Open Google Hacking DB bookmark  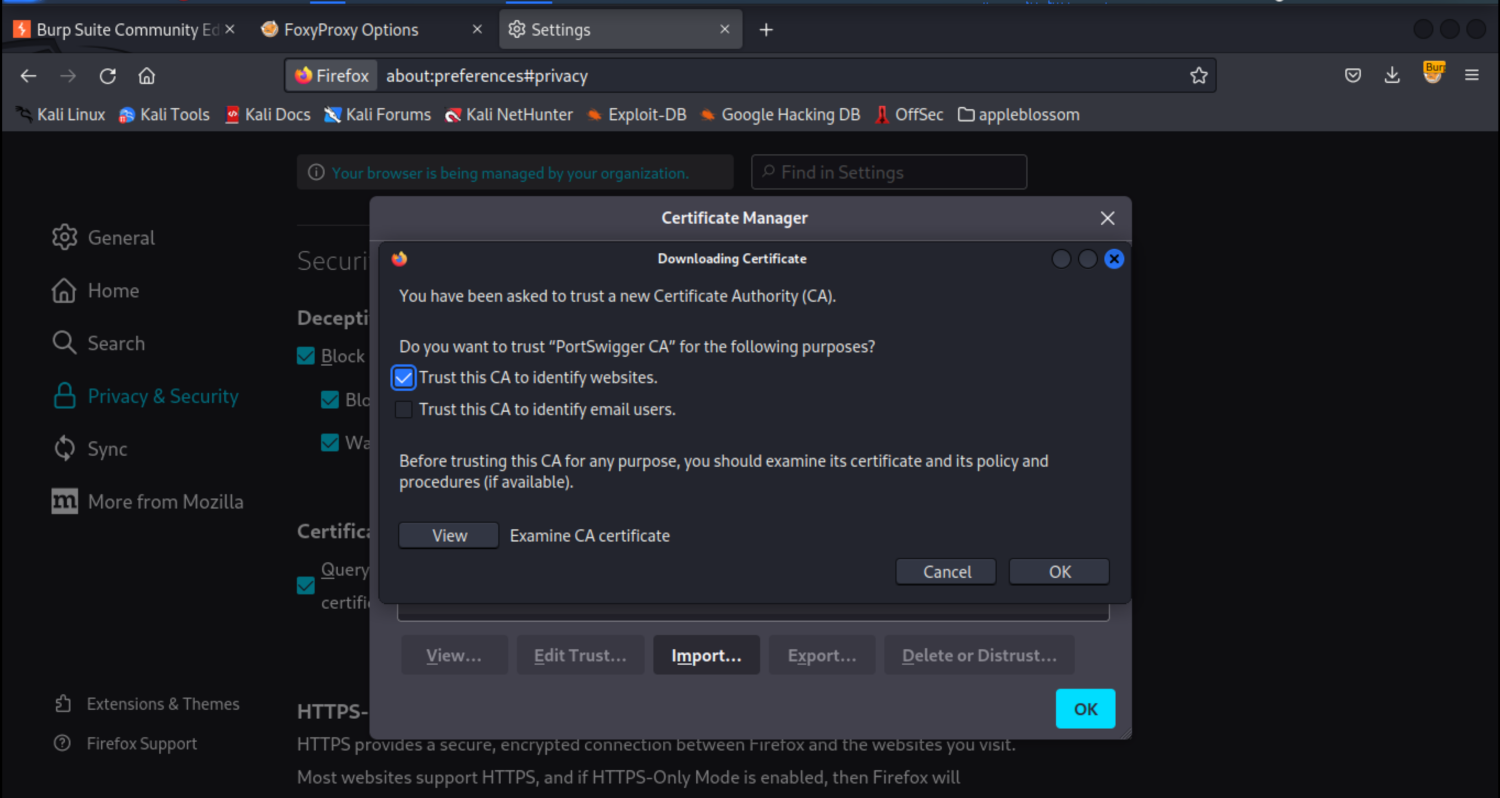780,115
